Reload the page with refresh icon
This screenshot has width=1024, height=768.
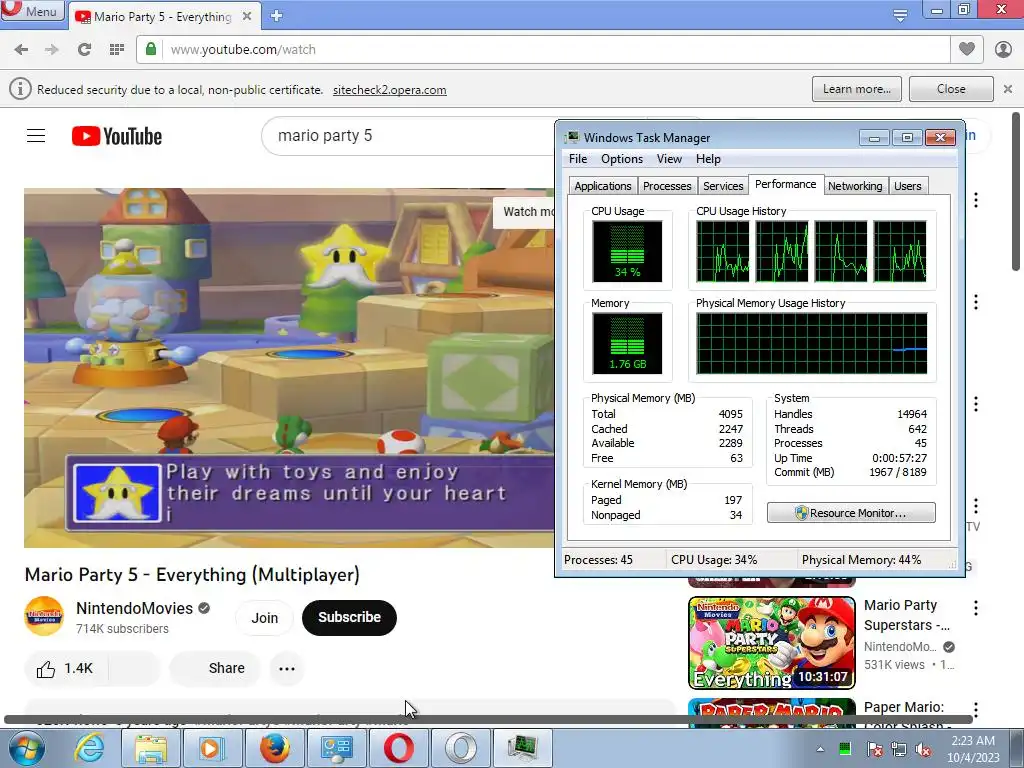pyautogui.click(x=84, y=50)
